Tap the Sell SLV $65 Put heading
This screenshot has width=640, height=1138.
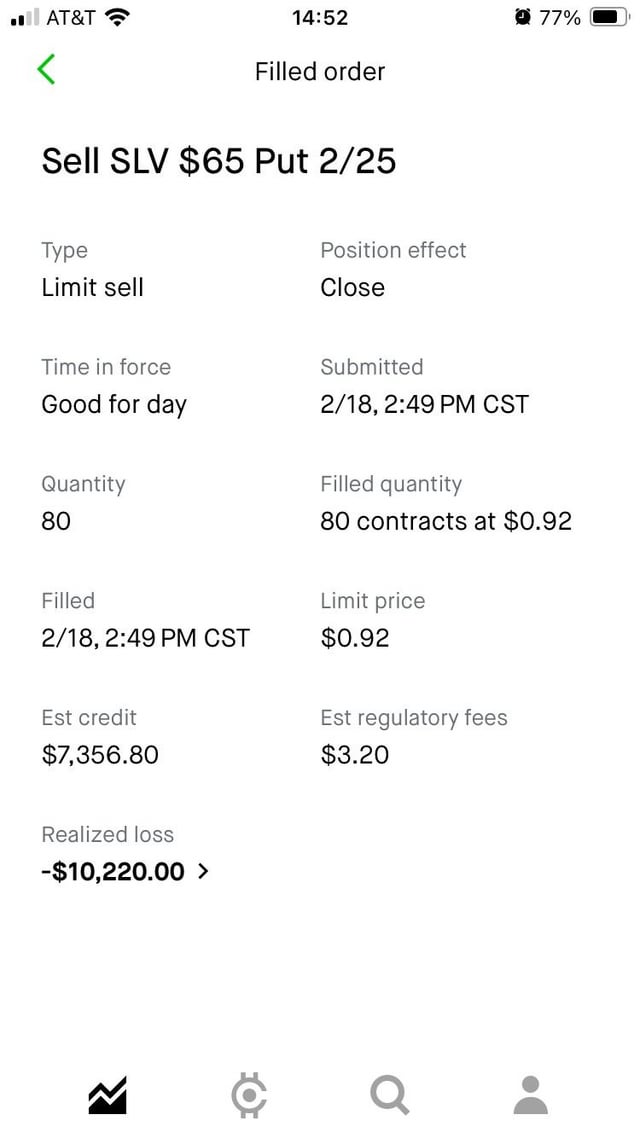click(219, 161)
